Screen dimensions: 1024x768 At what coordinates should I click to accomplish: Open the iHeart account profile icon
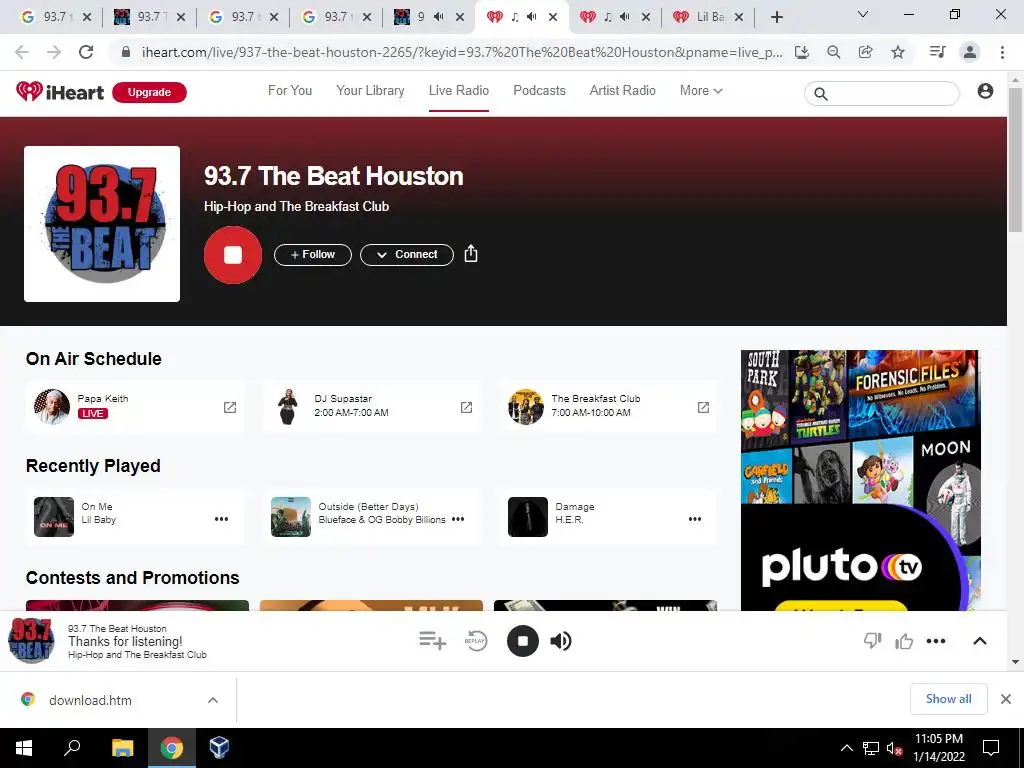point(985,91)
